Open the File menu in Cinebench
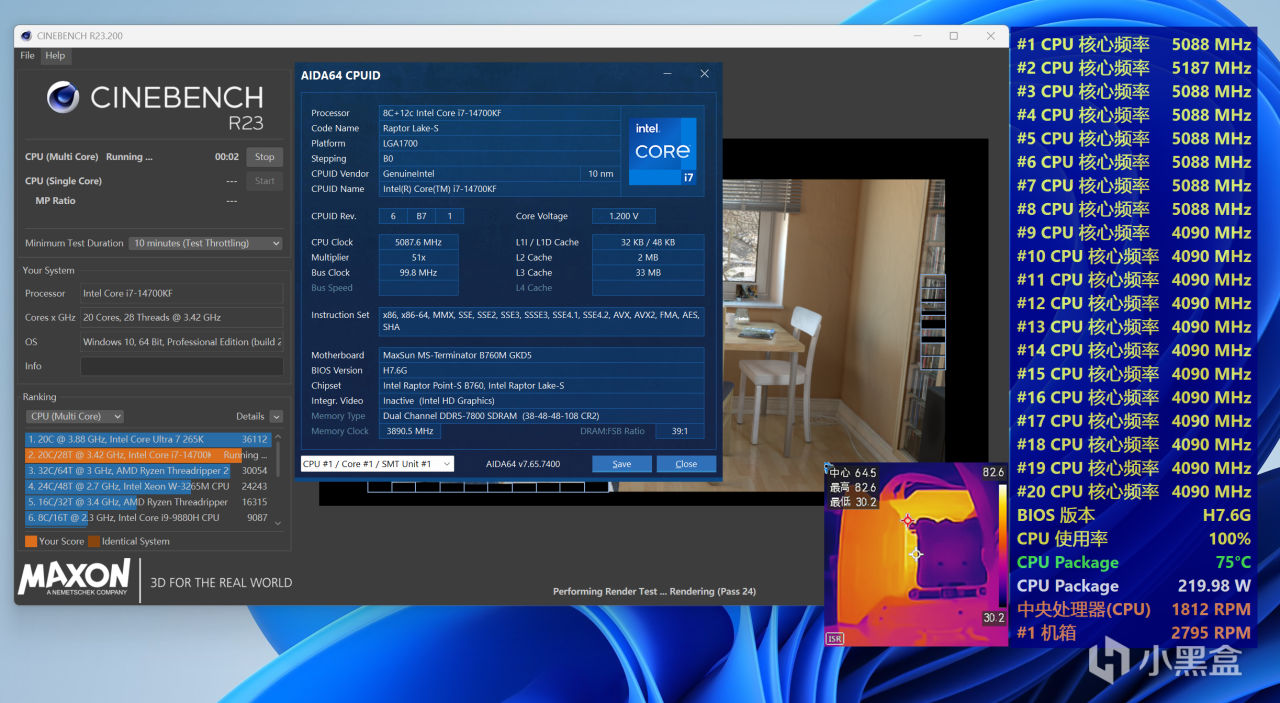This screenshot has width=1280, height=703. click(27, 56)
